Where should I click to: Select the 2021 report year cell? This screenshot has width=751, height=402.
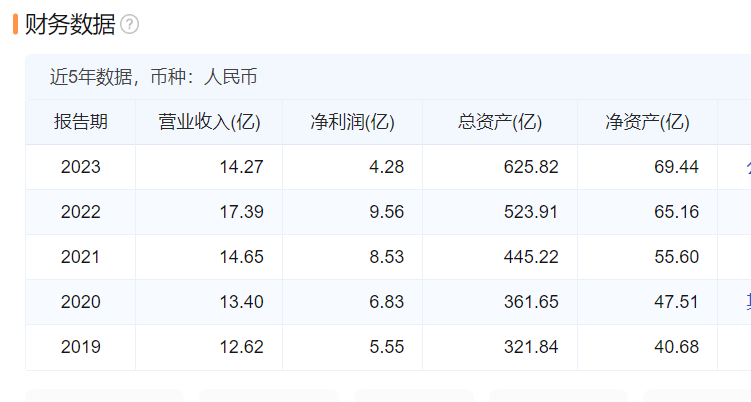(80, 257)
